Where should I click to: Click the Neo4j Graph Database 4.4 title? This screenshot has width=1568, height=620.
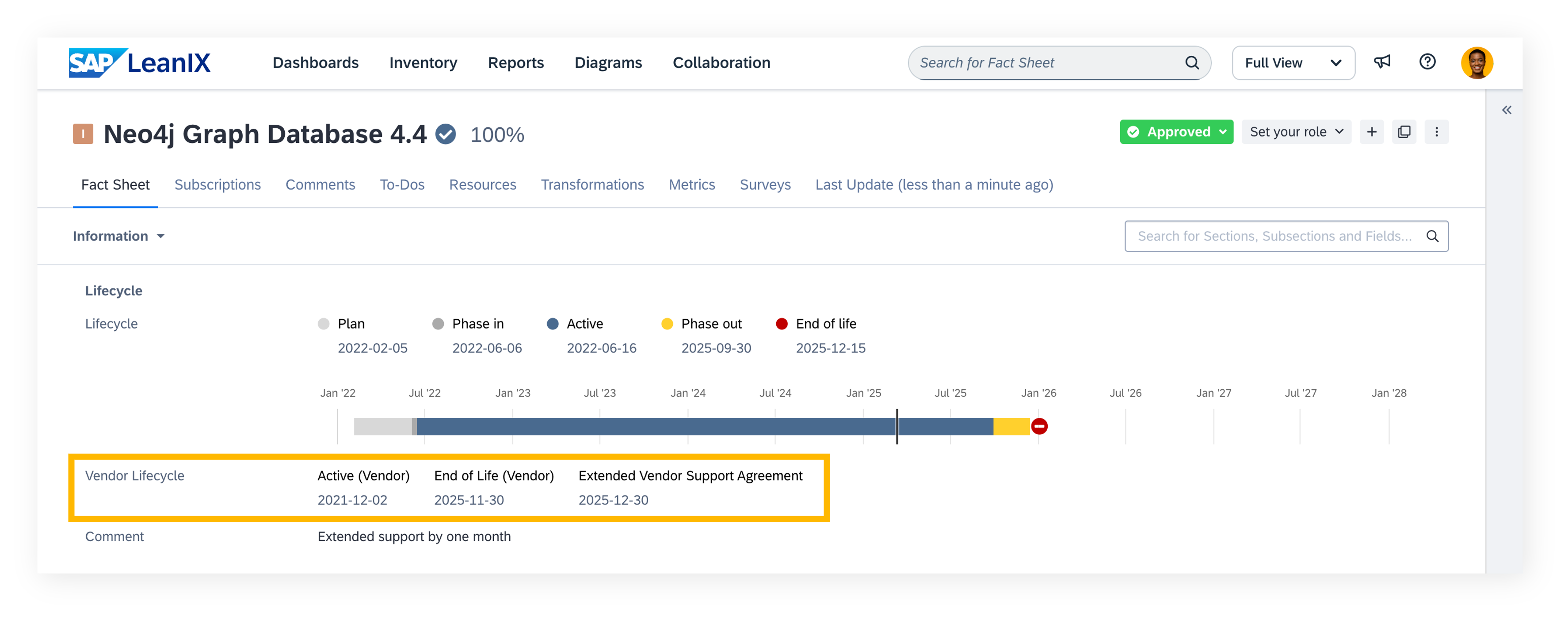click(x=265, y=134)
